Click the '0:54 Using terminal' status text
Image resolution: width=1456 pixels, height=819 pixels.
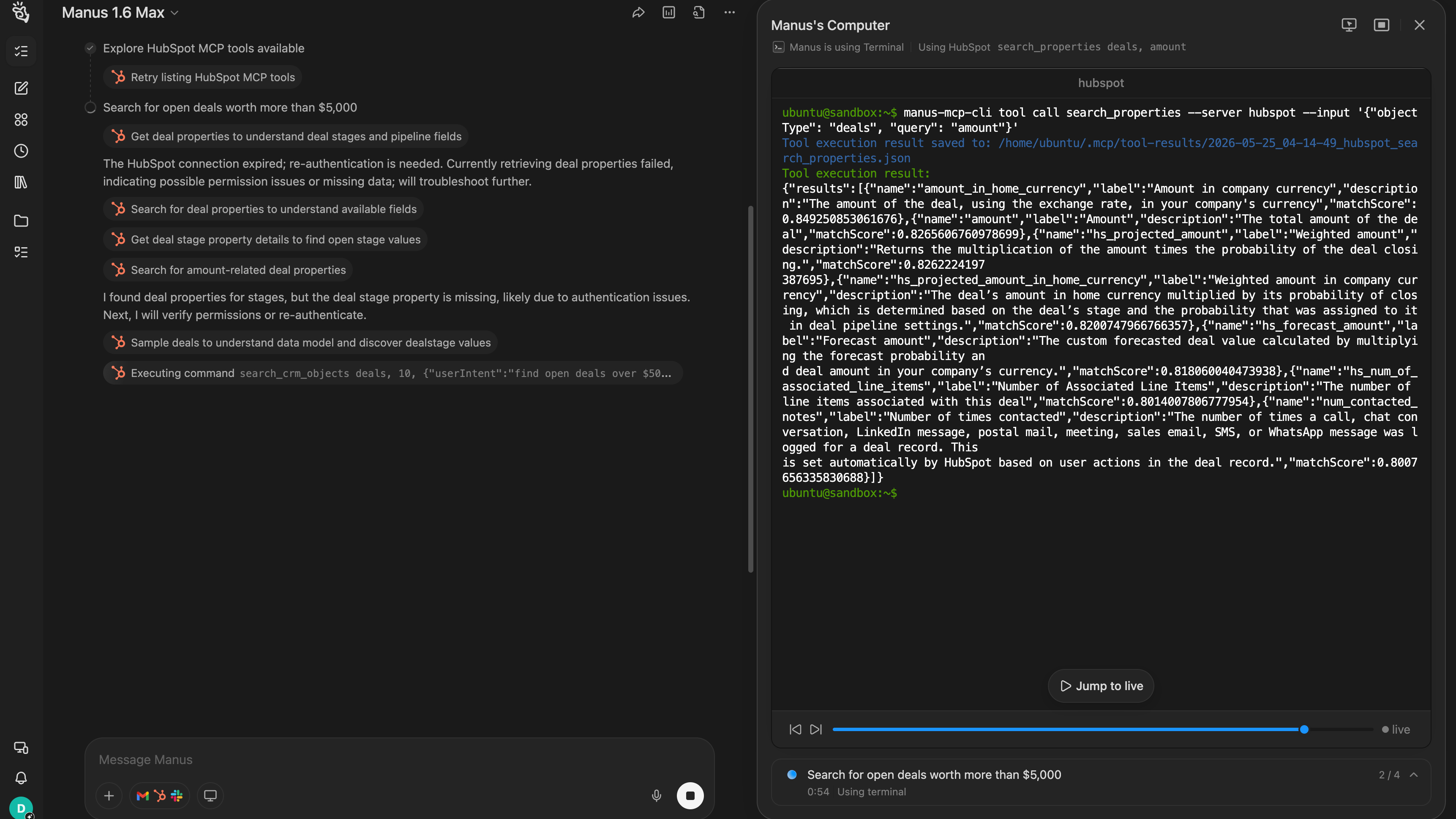(856, 792)
